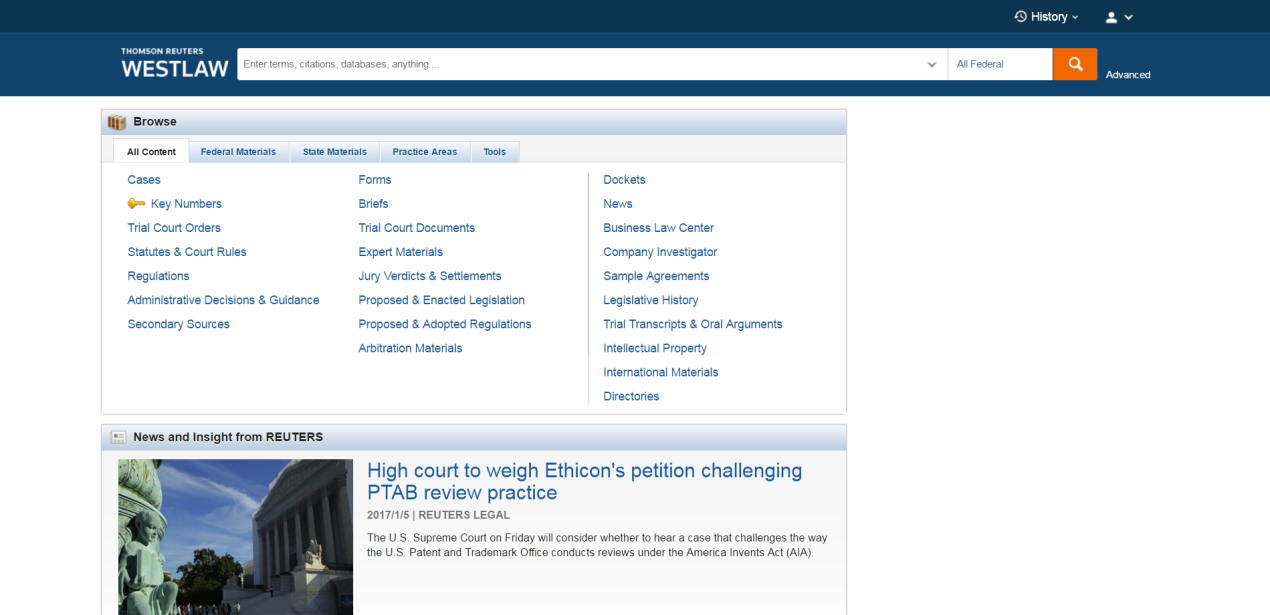This screenshot has height=615, width=1270.
Task: Click the News and Insight newspaper icon
Action: point(118,437)
